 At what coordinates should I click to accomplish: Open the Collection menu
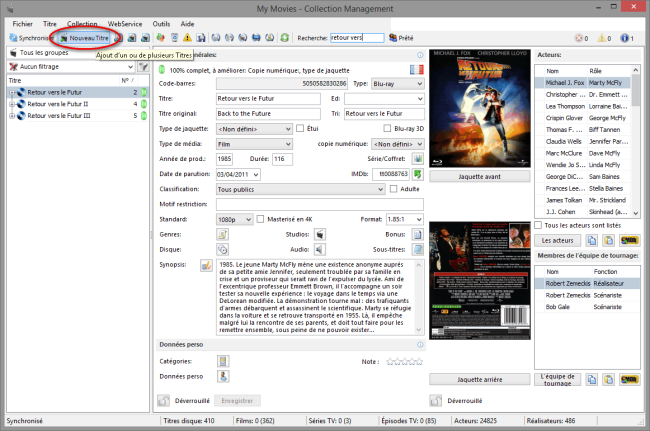point(82,24)
